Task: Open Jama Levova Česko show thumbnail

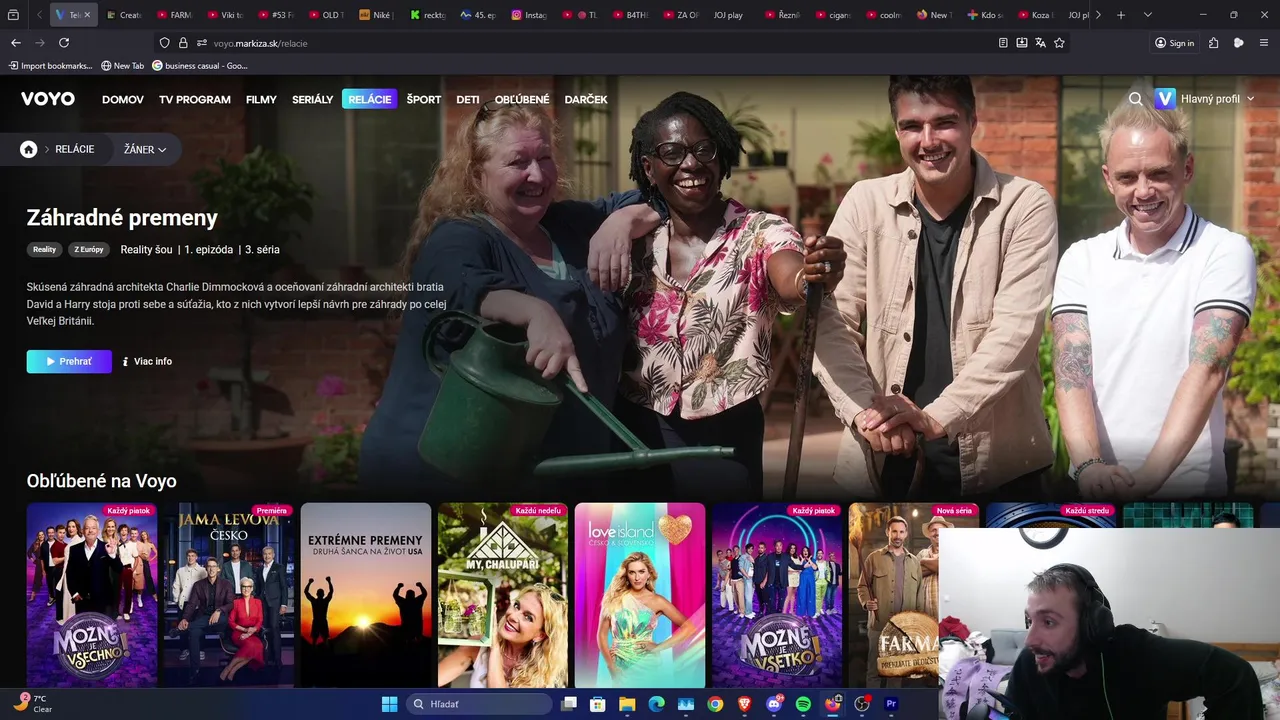Action: [229, 595]
